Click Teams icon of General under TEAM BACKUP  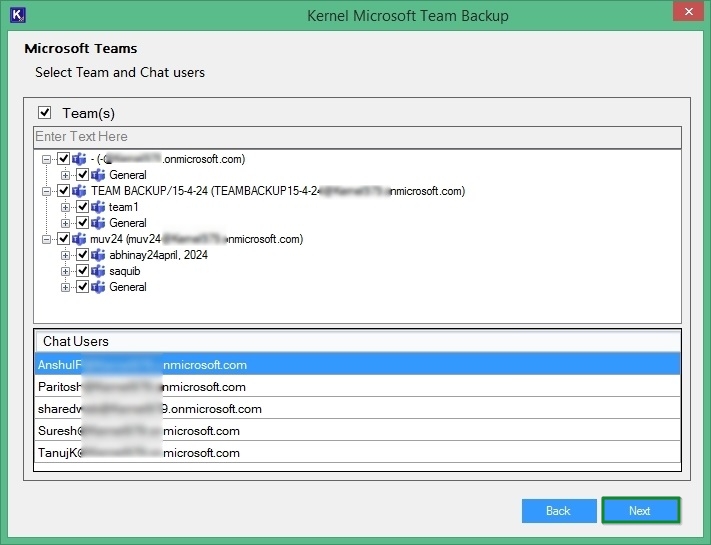pos(98,223)
